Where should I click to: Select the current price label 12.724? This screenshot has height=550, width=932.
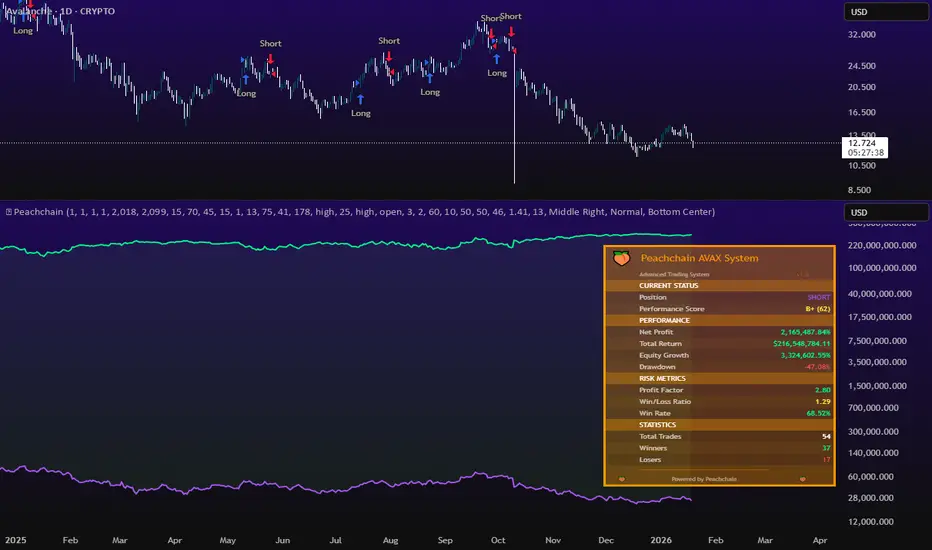tap(865, 147)
